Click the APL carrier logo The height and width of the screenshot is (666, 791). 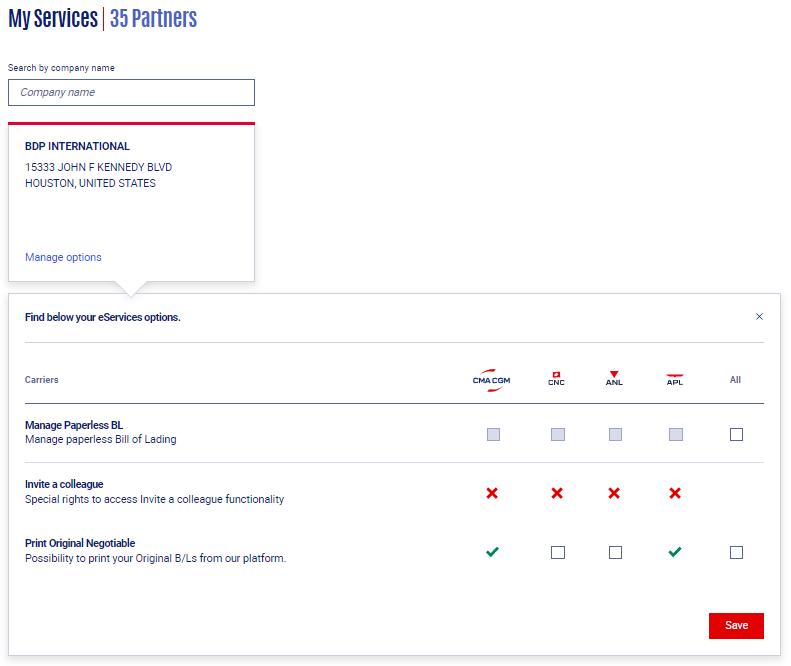(675, 379)
